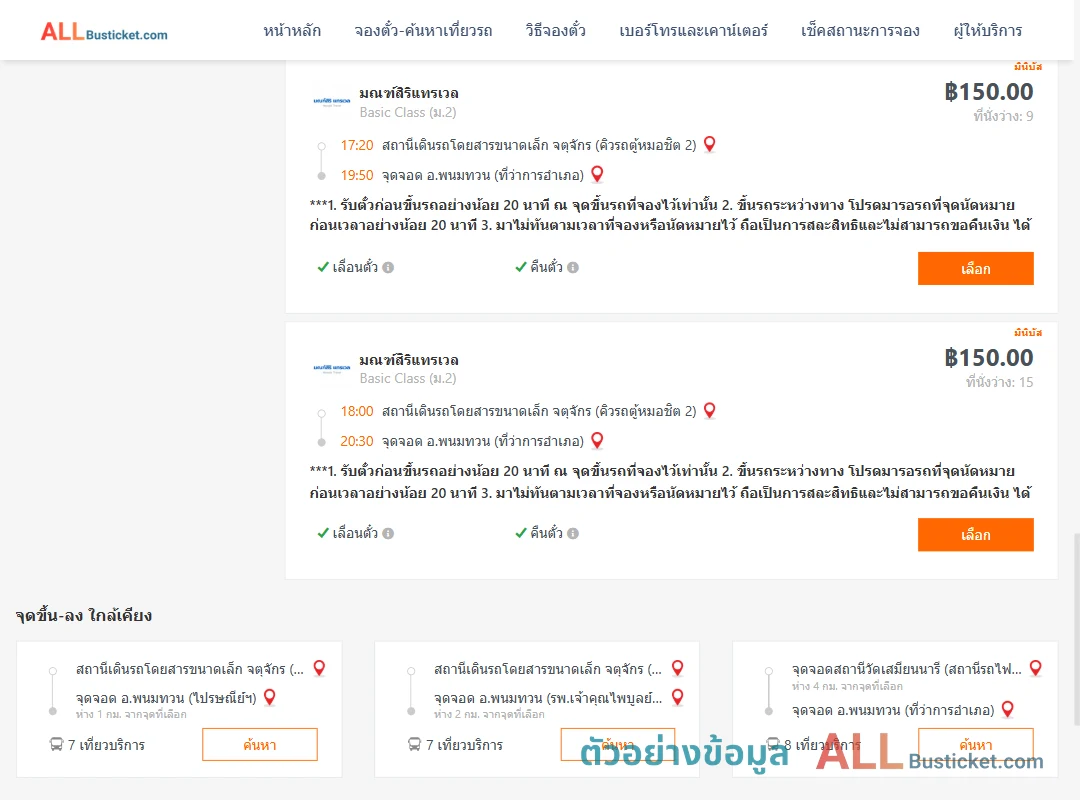Click map pin for 17:20 departure station
Image resolution: width=1080 pixels, height=800 pixels.
(x=709, y=144)
